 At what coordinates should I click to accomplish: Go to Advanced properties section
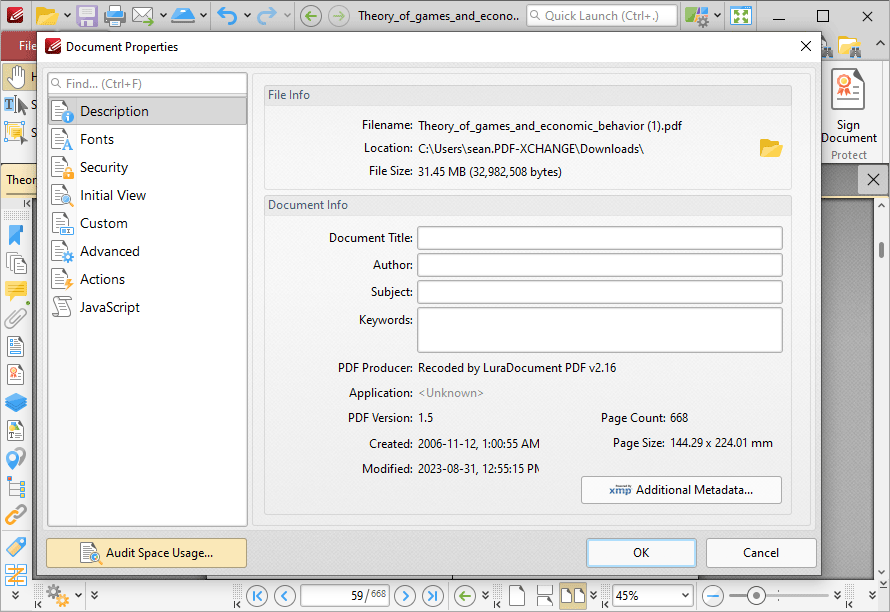tap(148, 251)
